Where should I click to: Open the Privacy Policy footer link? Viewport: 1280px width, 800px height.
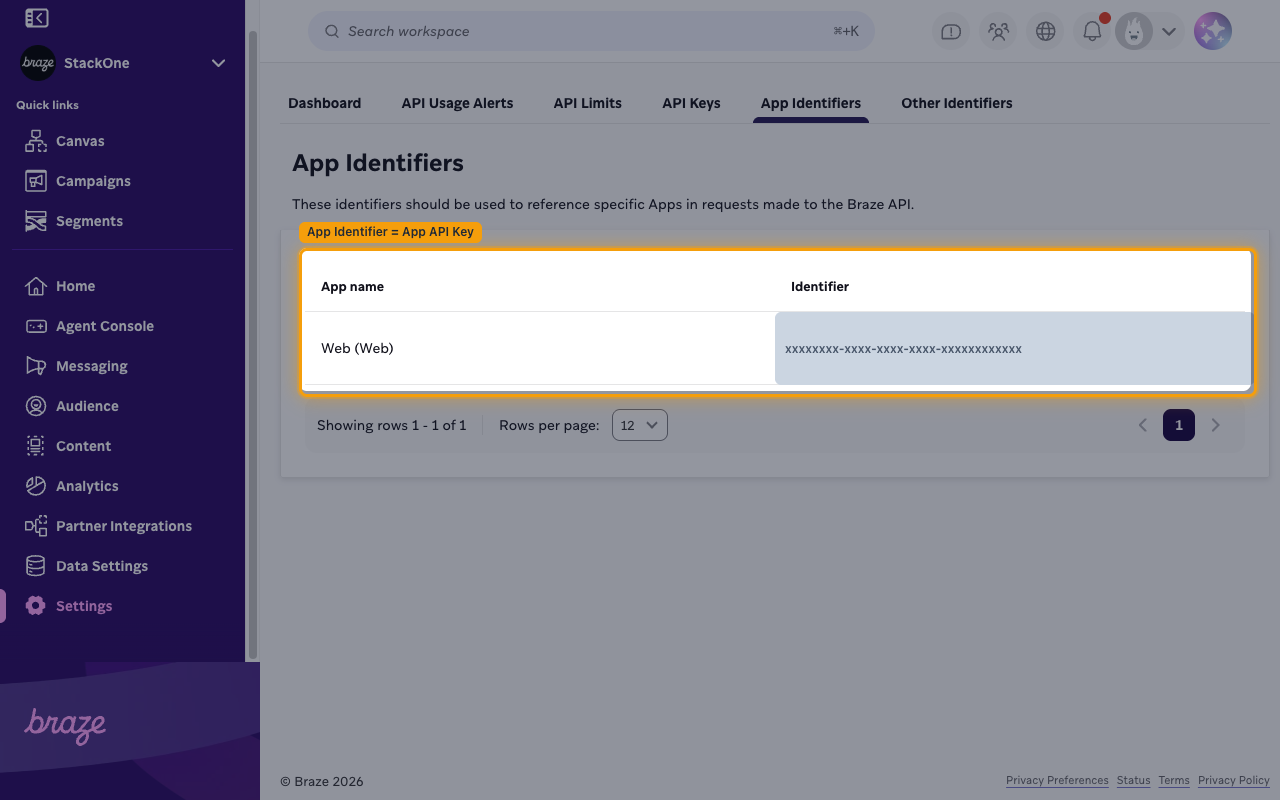tap(1234, 780)
